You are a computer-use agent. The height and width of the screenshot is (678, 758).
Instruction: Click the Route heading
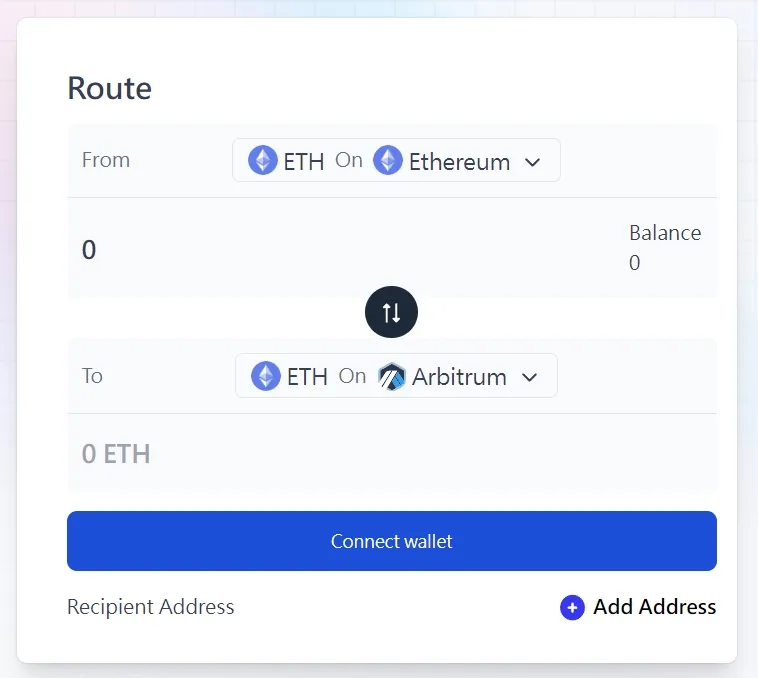pyautogui.click(x=110, y=89)
